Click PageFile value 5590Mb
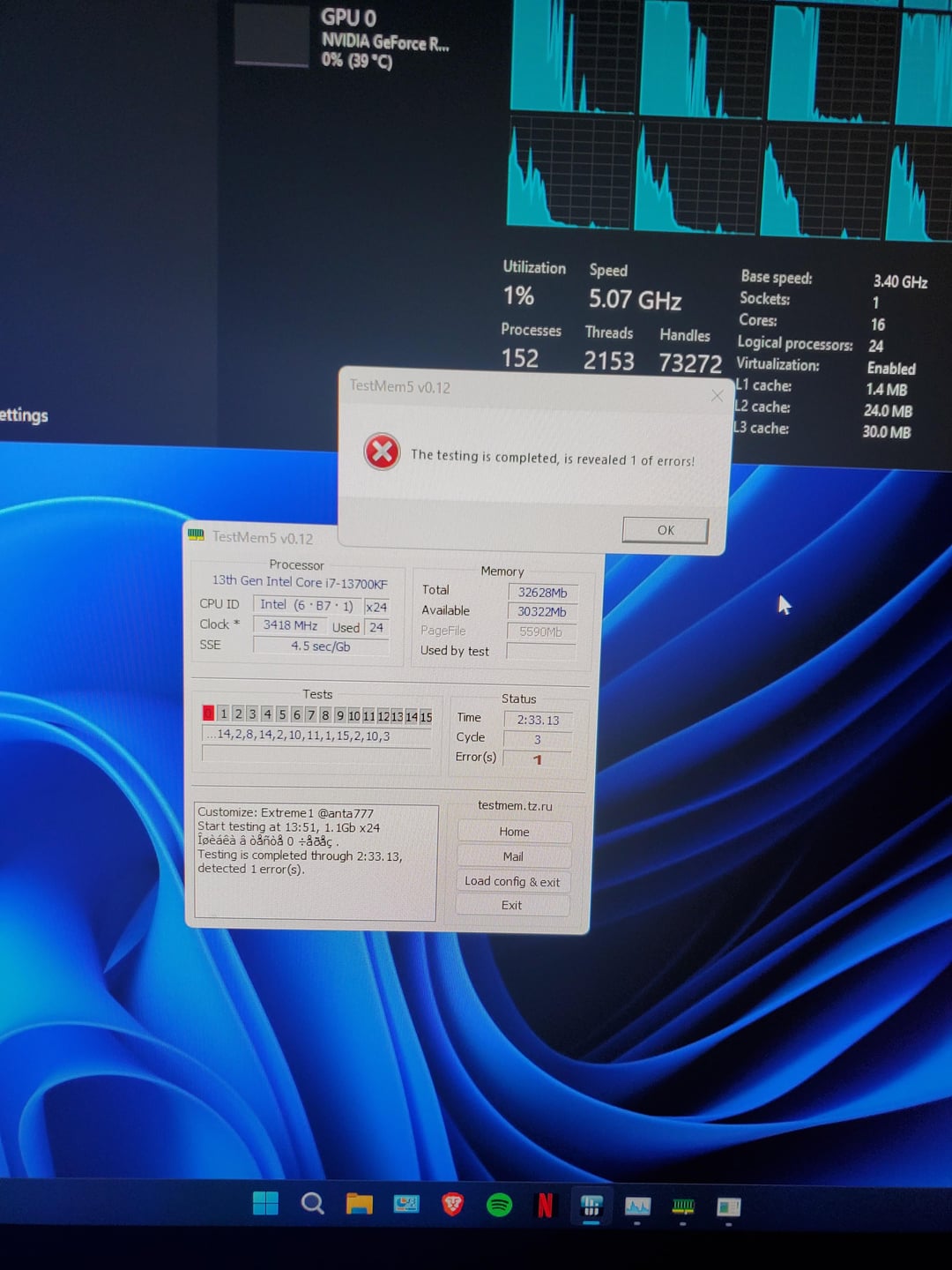Screen dimensions: 952x1270 point(540,631)
